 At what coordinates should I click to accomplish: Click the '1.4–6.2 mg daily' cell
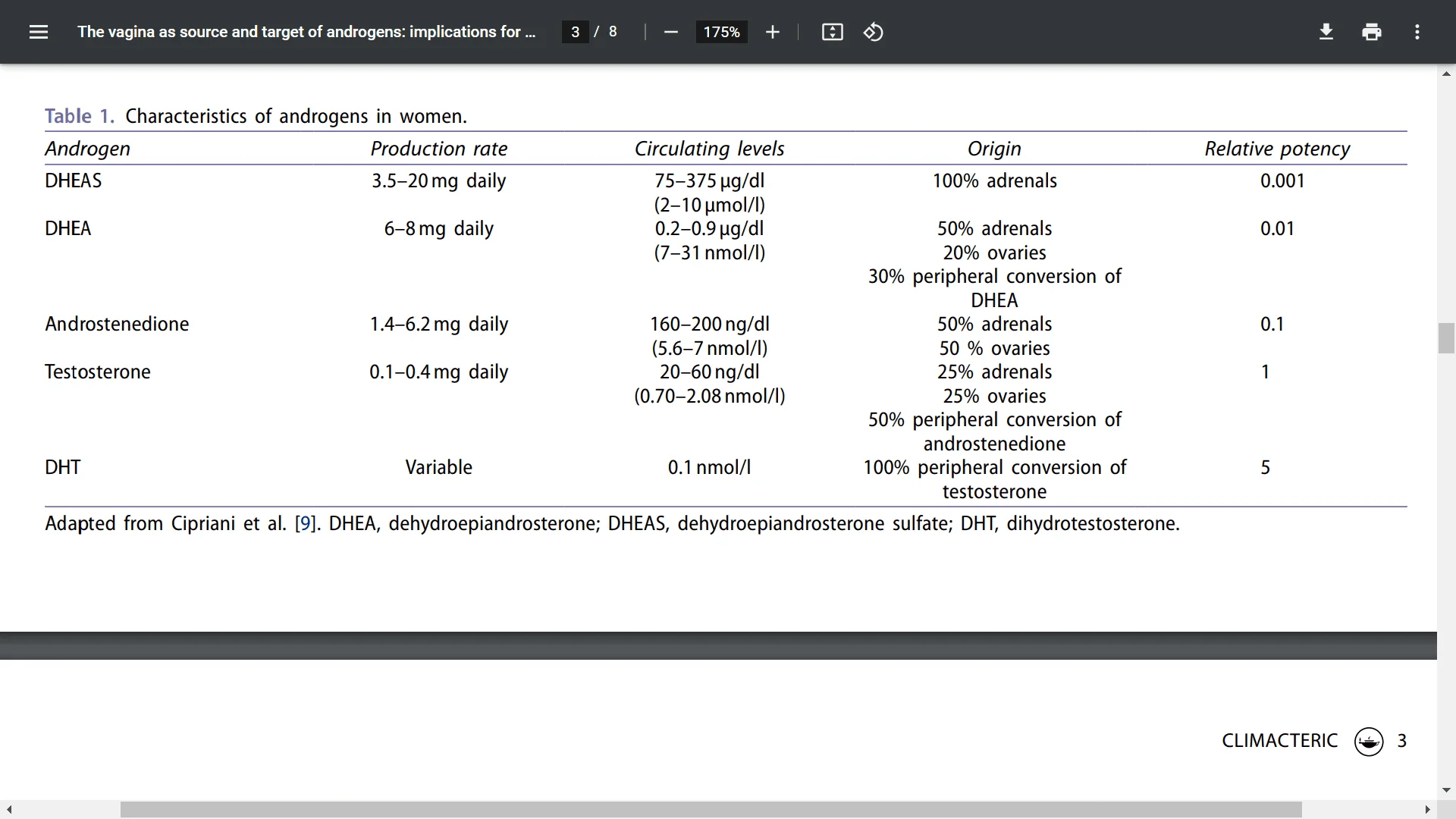coord(438,324)
